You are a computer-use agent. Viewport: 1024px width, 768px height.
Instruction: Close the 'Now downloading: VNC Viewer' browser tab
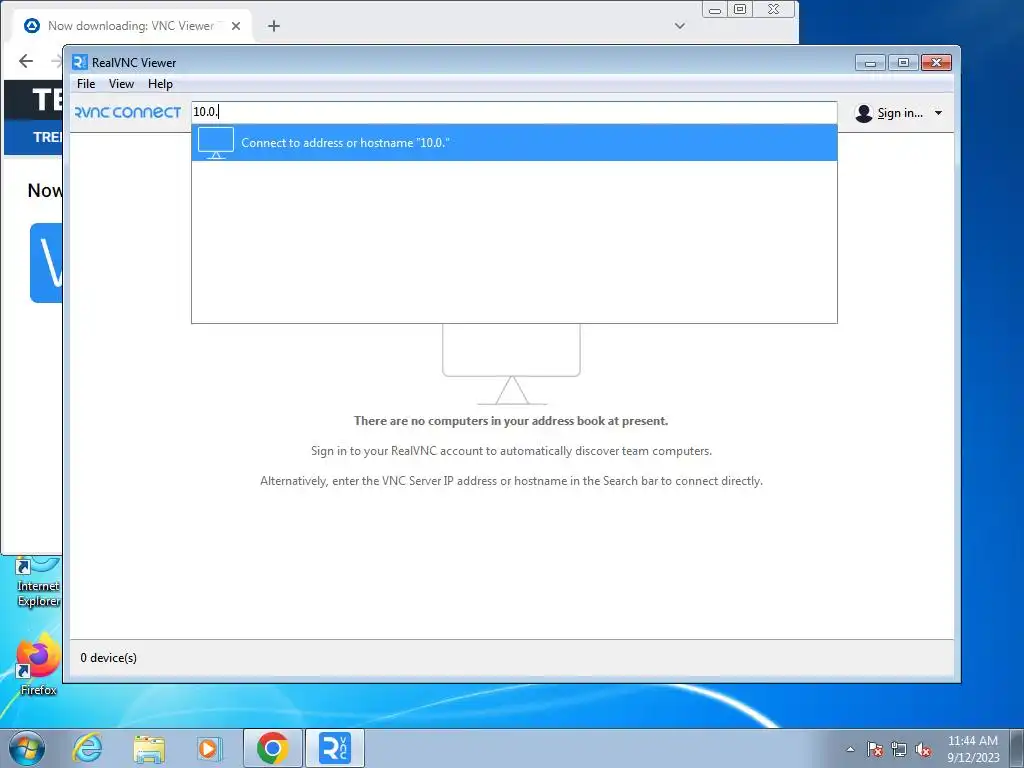tap(236, 26)
